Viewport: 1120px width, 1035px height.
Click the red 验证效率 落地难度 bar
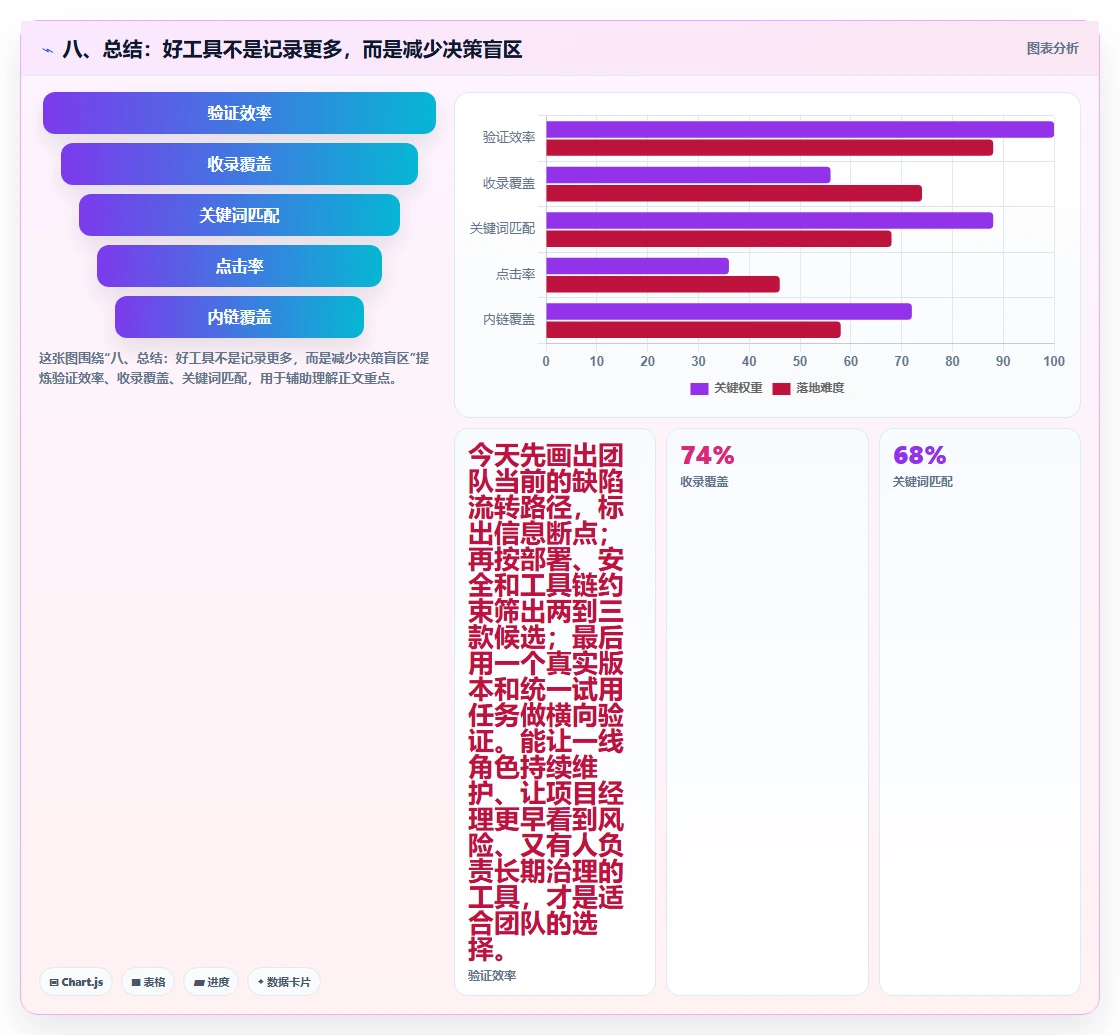(x=769, y=148)
